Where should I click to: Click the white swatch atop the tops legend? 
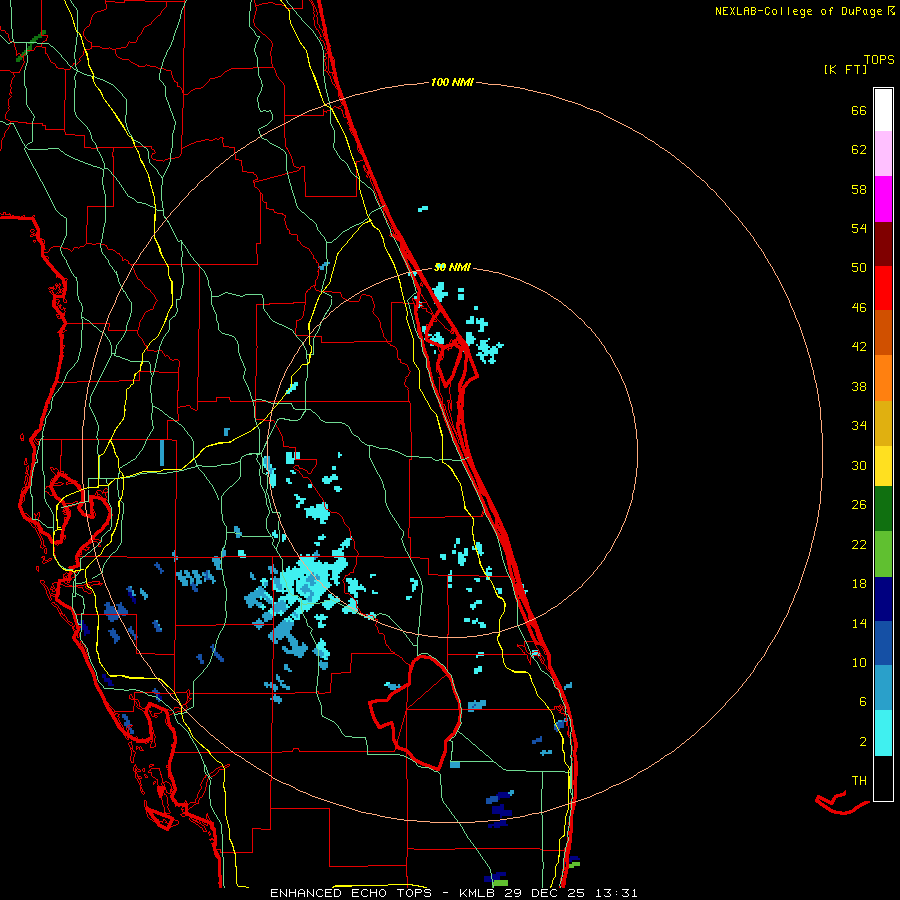tap(883, 110)
